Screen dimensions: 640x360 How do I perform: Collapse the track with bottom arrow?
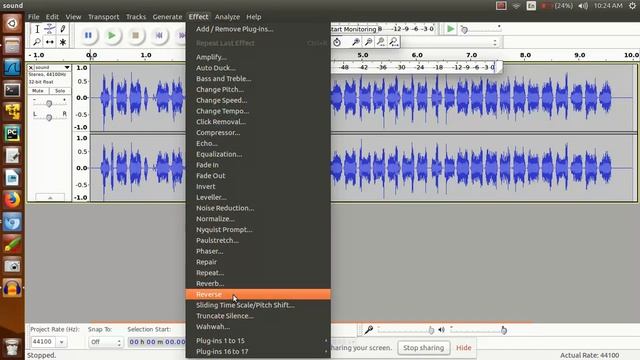(x=50, y=198)
